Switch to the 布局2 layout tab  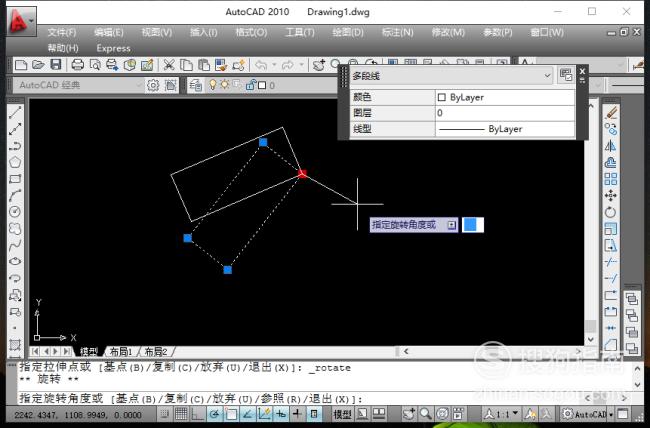(155, 352)
